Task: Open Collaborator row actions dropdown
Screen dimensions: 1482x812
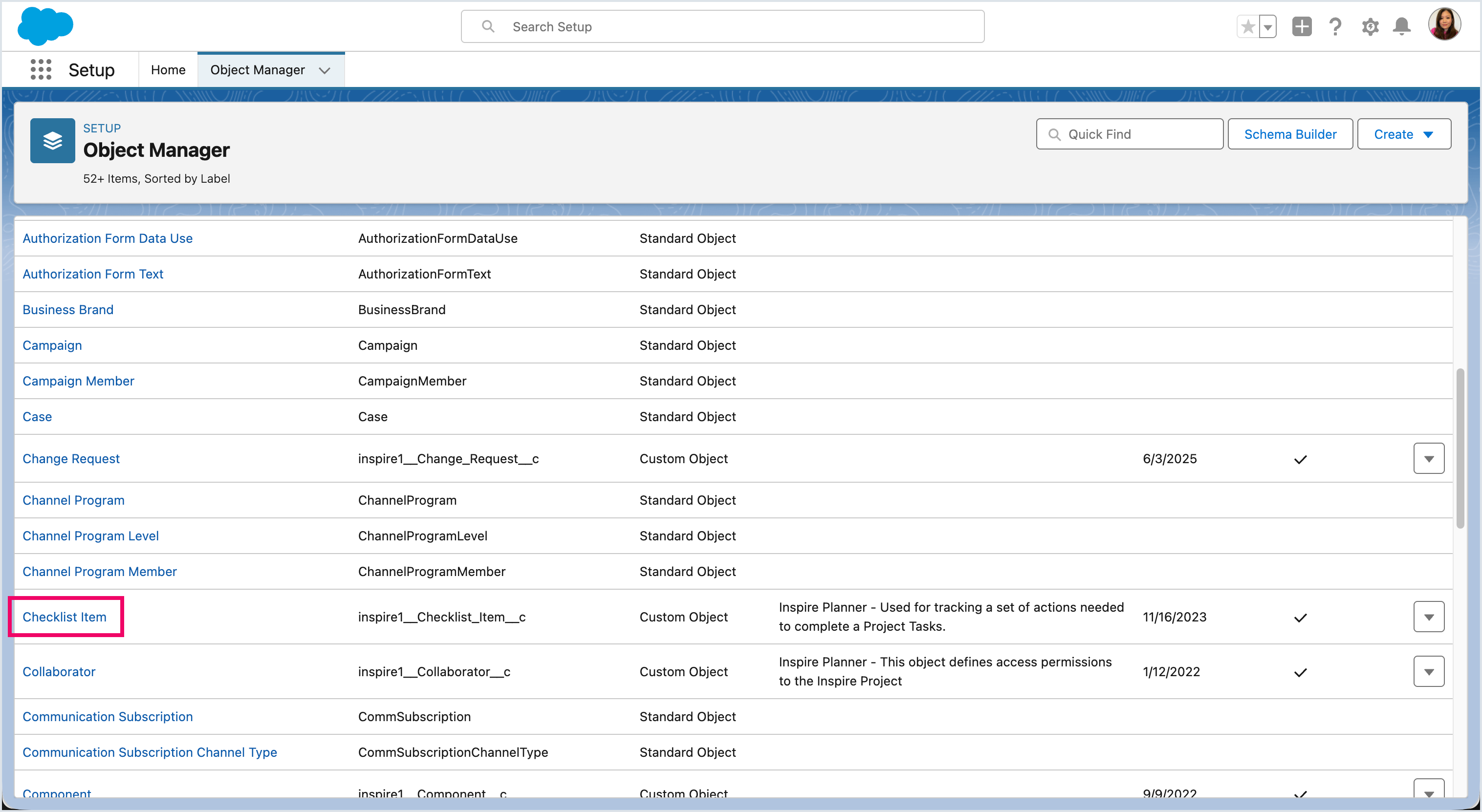Action: tap(1429, 672)
